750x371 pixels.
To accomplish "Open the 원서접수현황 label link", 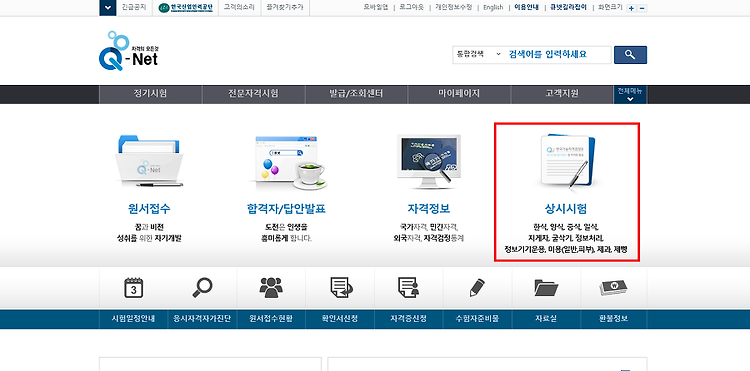I will click(x=271, y=319).
